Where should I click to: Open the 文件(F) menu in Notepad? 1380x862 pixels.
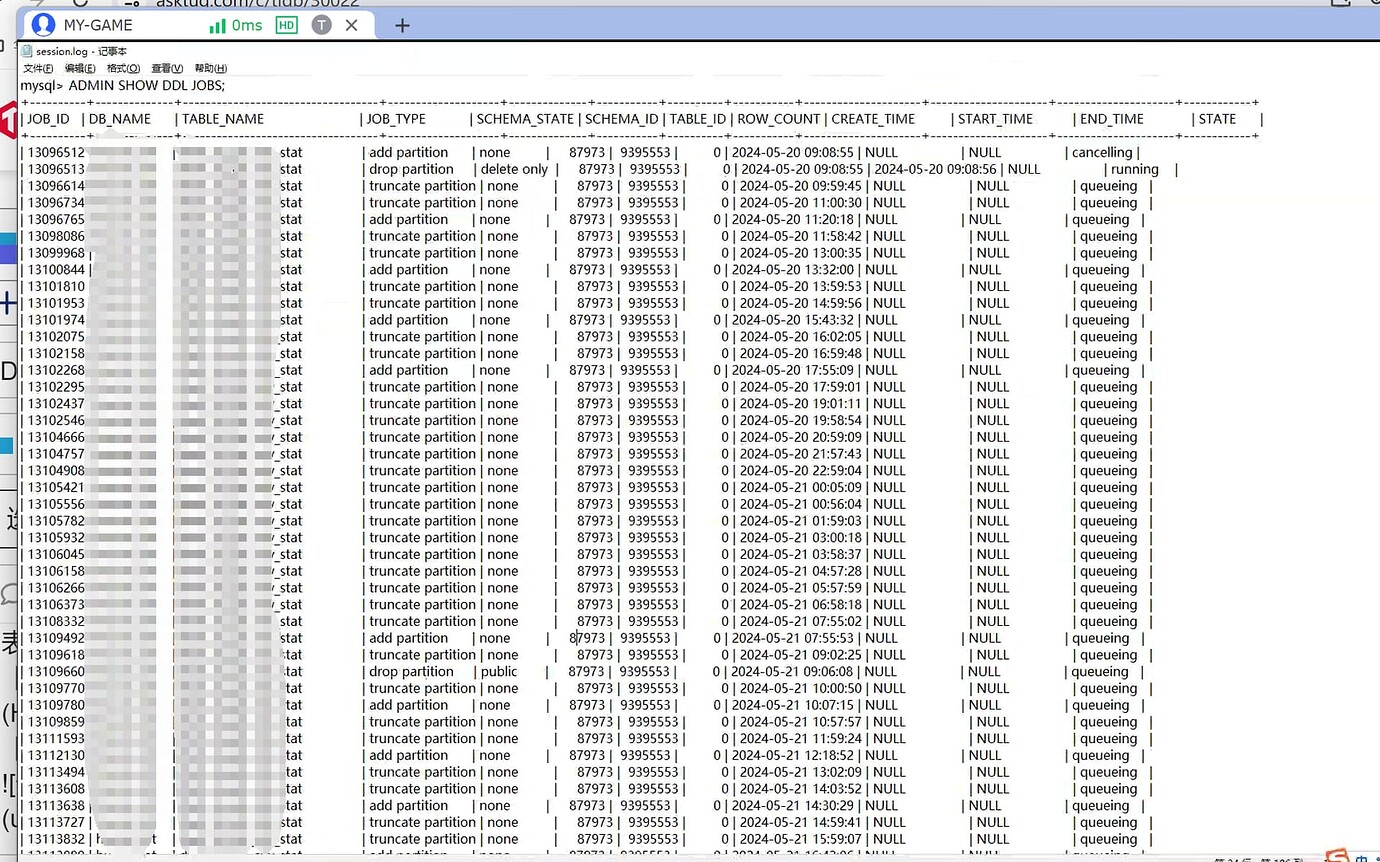coord(37,67)
